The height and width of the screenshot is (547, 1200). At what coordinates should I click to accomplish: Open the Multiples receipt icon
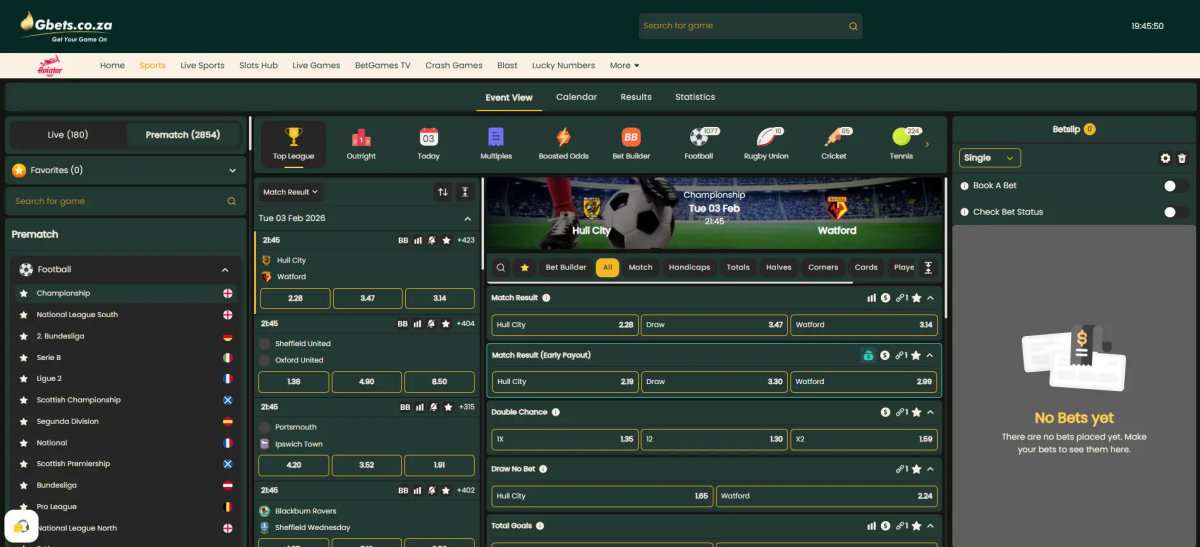tap(496, 137)
